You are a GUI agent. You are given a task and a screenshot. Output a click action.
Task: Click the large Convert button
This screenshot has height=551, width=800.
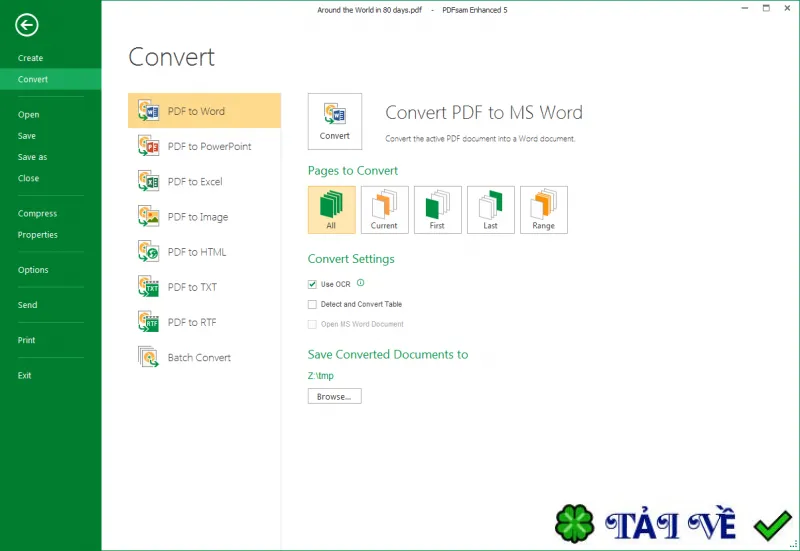pyautogui.click(x=335, y=121)
